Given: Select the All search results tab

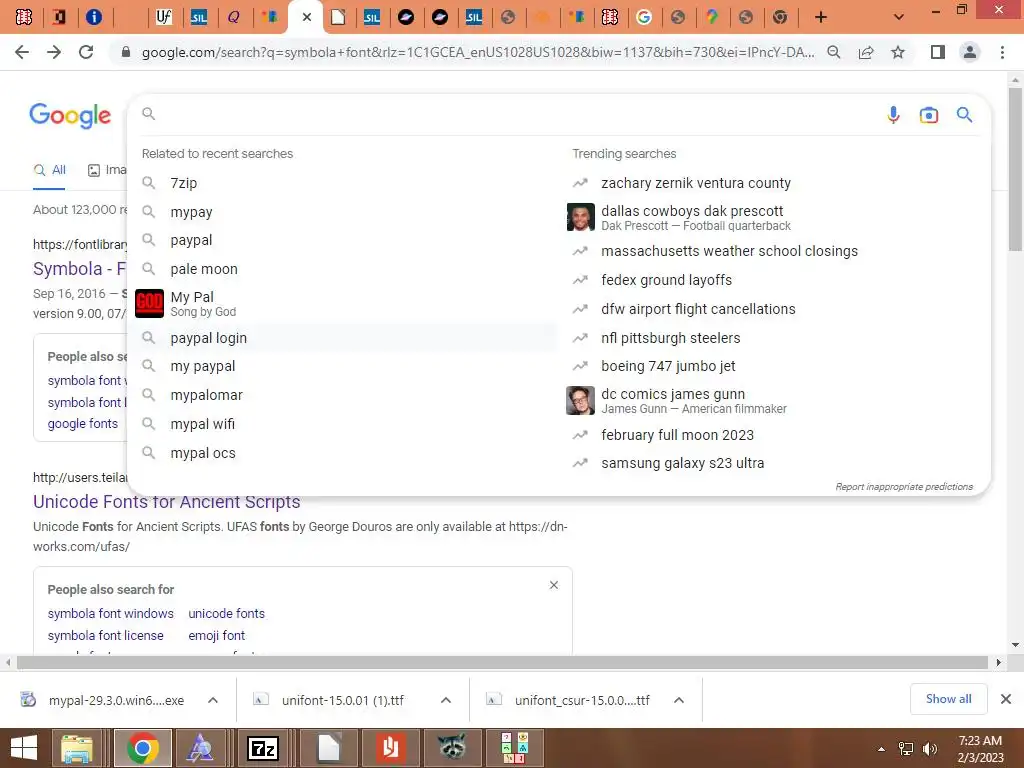Looking at the screenshot, I should (x=50, y=170).
